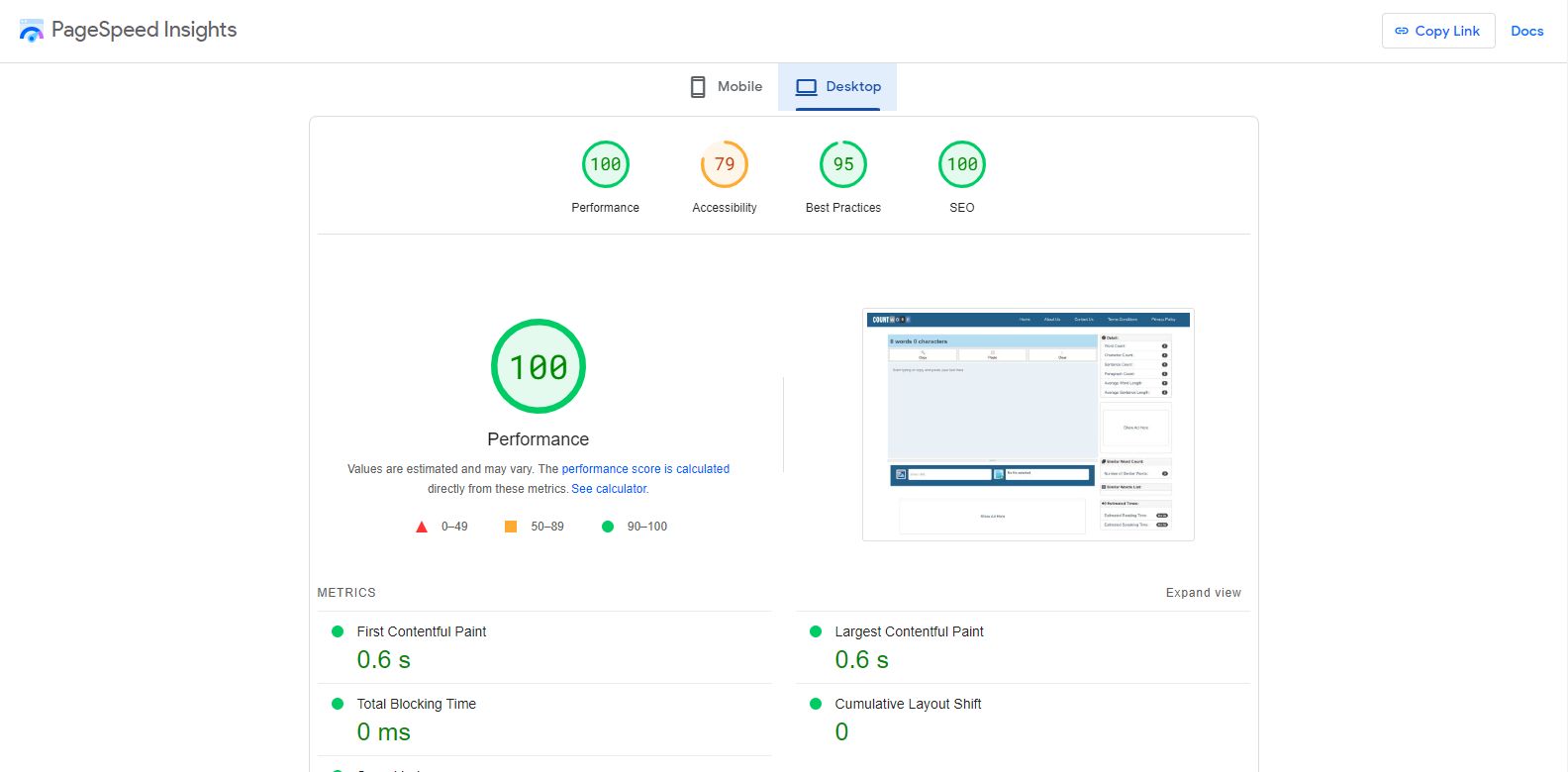The width and height of the screenshot is (1568, 772).
Task: Select the Desktop tab
Action: click(x=838, y=87)
